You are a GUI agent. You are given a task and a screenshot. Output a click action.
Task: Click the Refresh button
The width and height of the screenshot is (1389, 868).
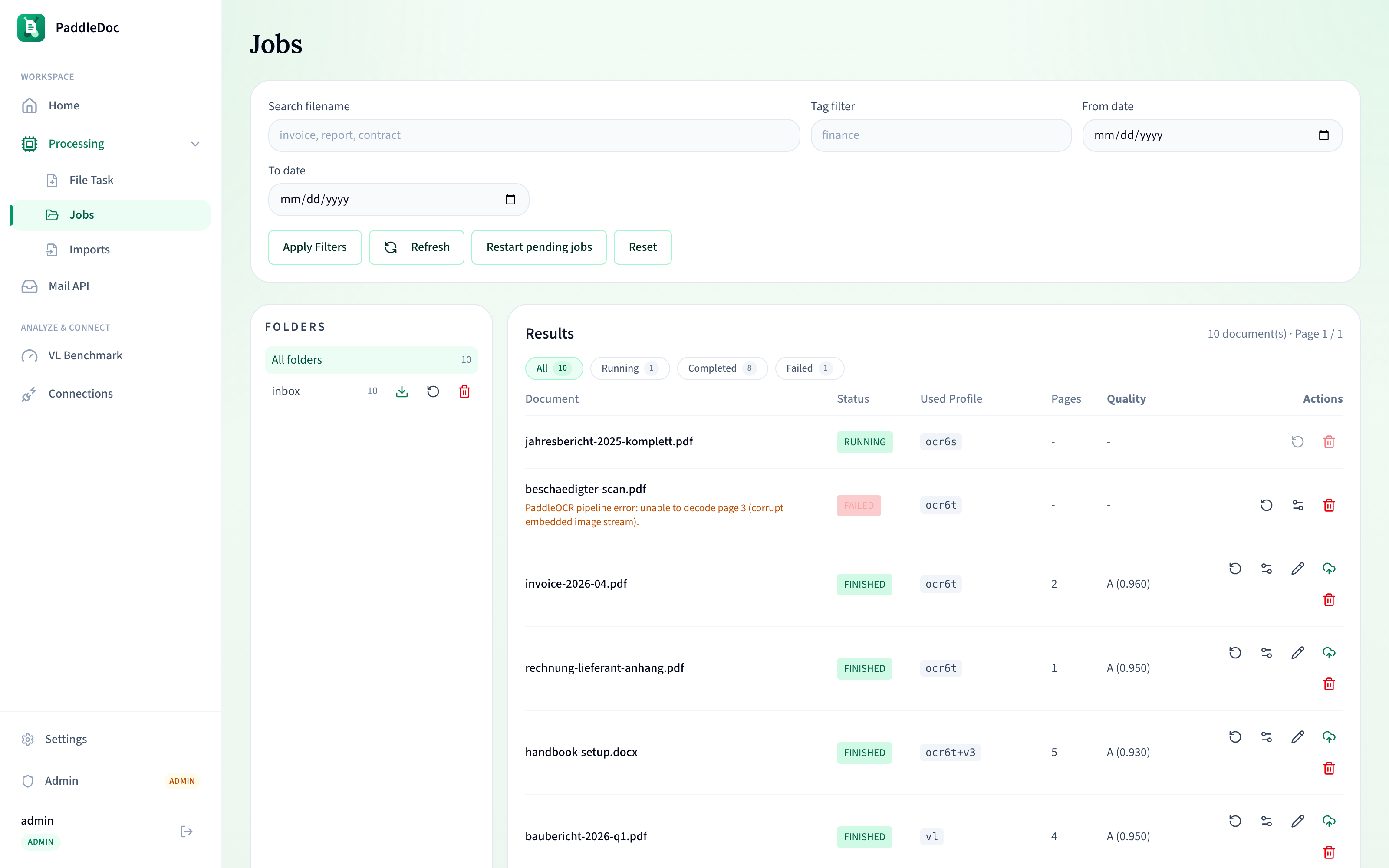pos(417,247)
